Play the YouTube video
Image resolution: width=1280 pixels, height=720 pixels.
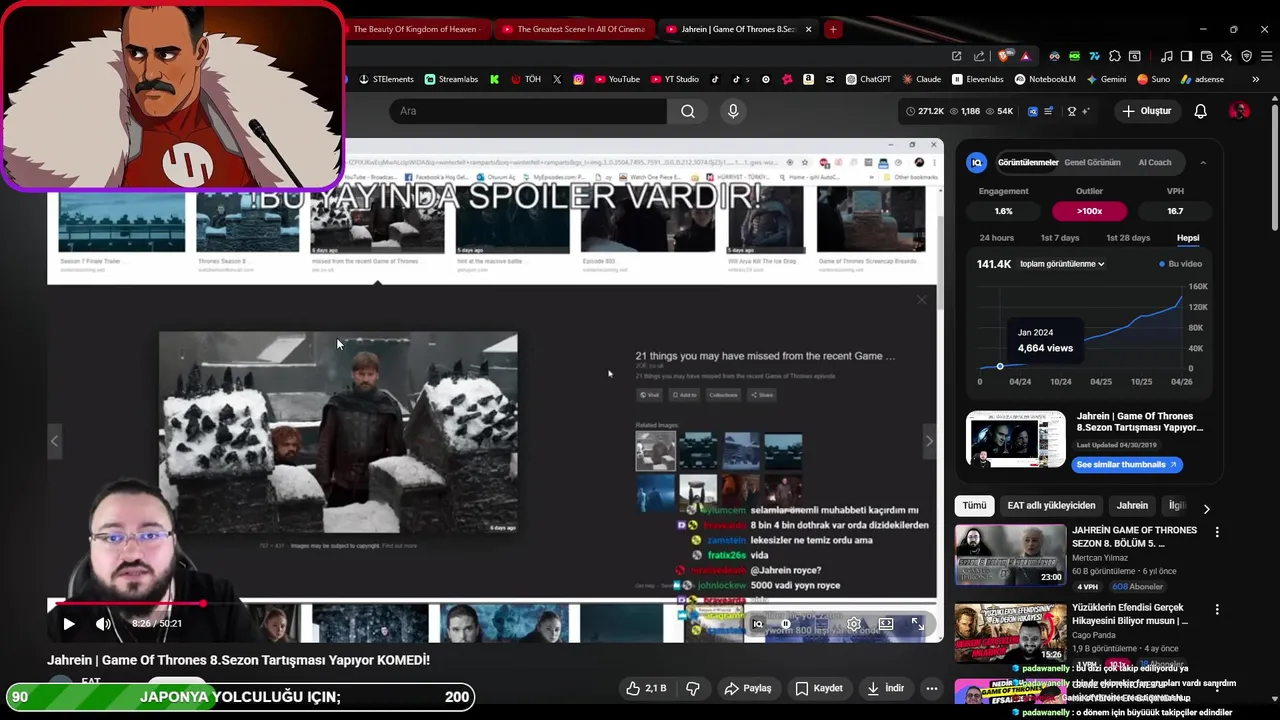click(69, 624)
